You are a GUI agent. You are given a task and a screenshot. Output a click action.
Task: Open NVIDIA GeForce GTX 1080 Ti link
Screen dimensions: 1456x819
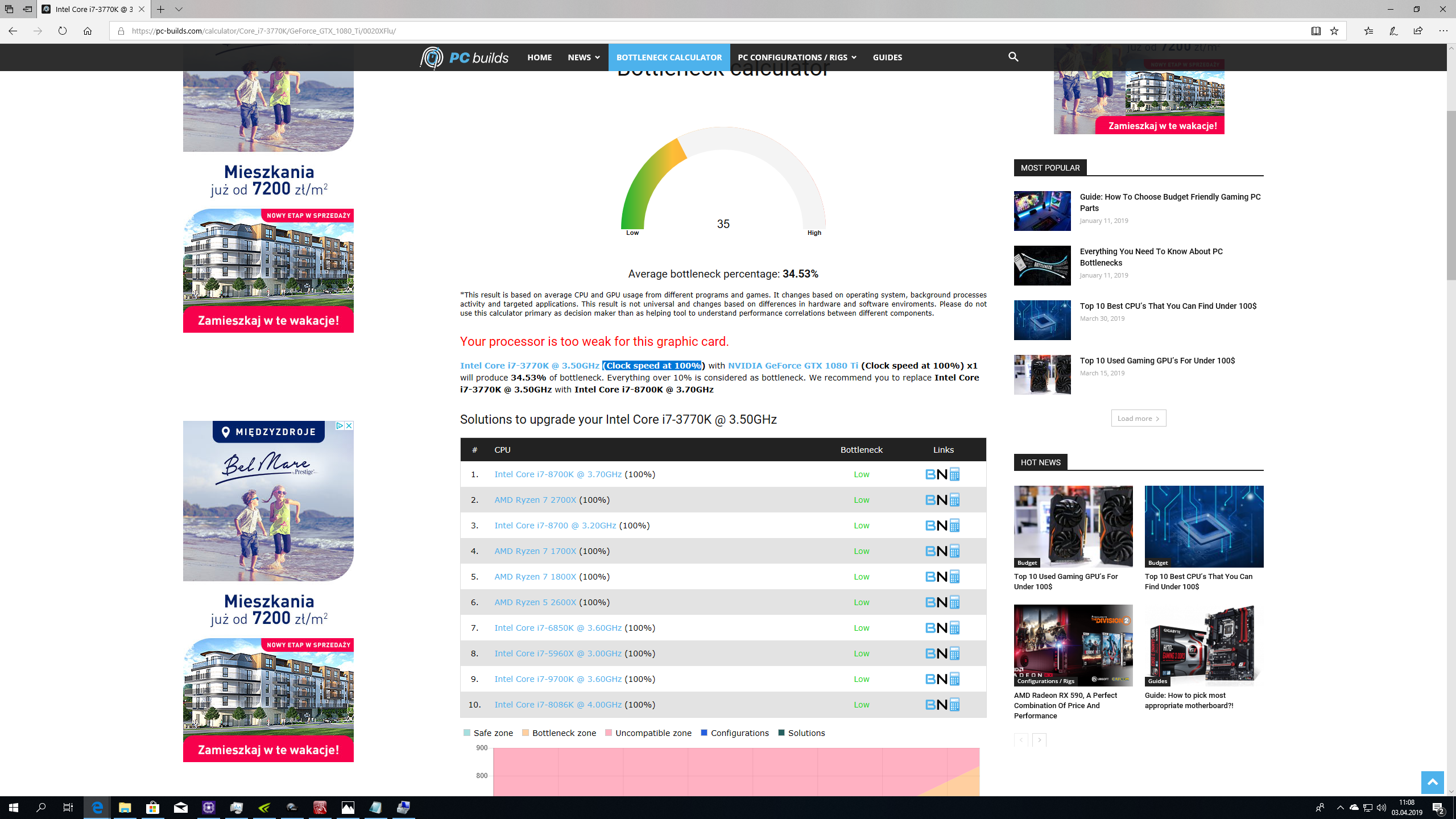point(793,366)
